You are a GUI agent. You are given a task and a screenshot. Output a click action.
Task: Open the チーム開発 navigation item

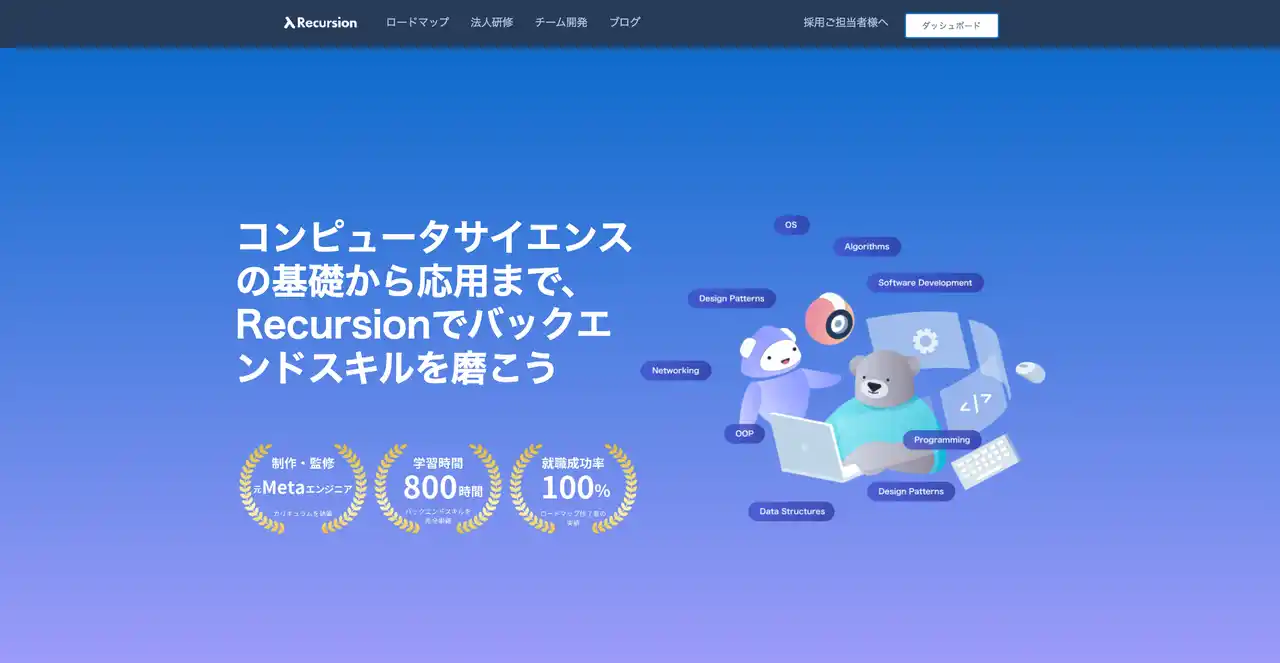click(x=561, y=22)
